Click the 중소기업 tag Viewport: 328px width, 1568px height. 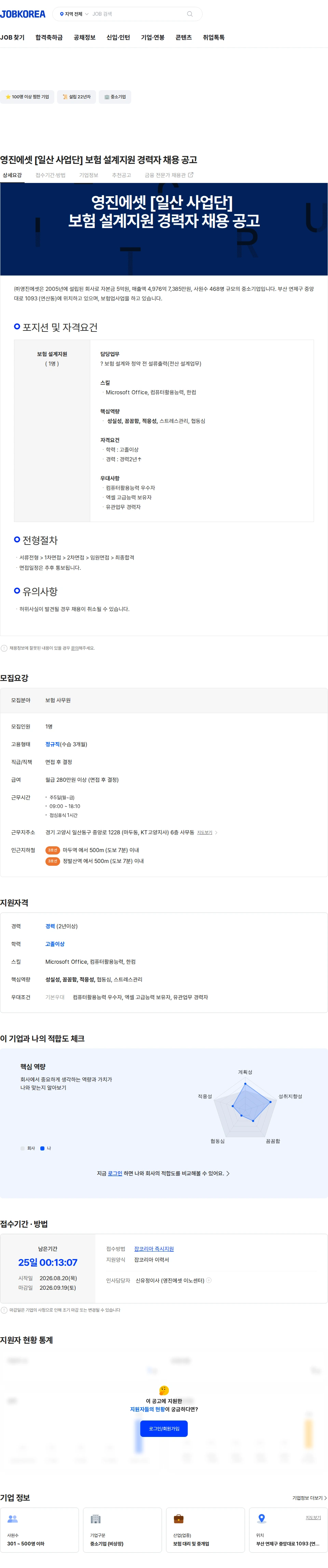114,97
